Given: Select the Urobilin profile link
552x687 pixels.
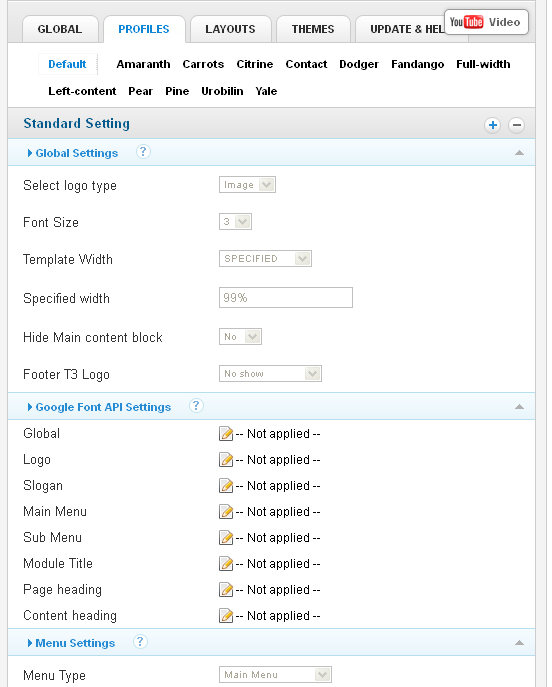Looking at the screenshot, I should tap(222, 91).
